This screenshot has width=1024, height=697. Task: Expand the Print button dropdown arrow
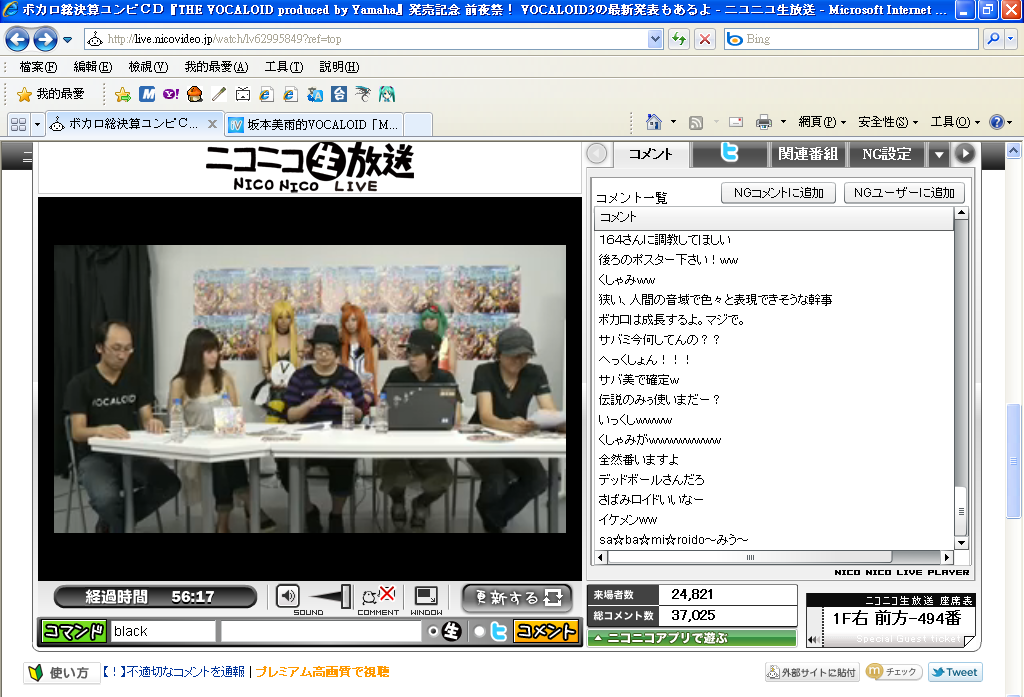pyautogui.click(x=783, y=122)
